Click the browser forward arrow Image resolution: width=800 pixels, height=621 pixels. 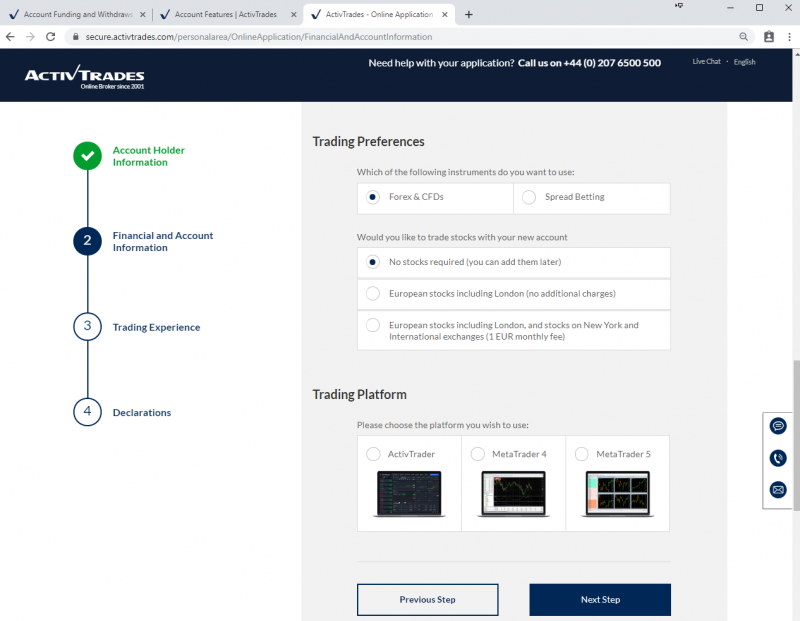(x=30, y=37)
